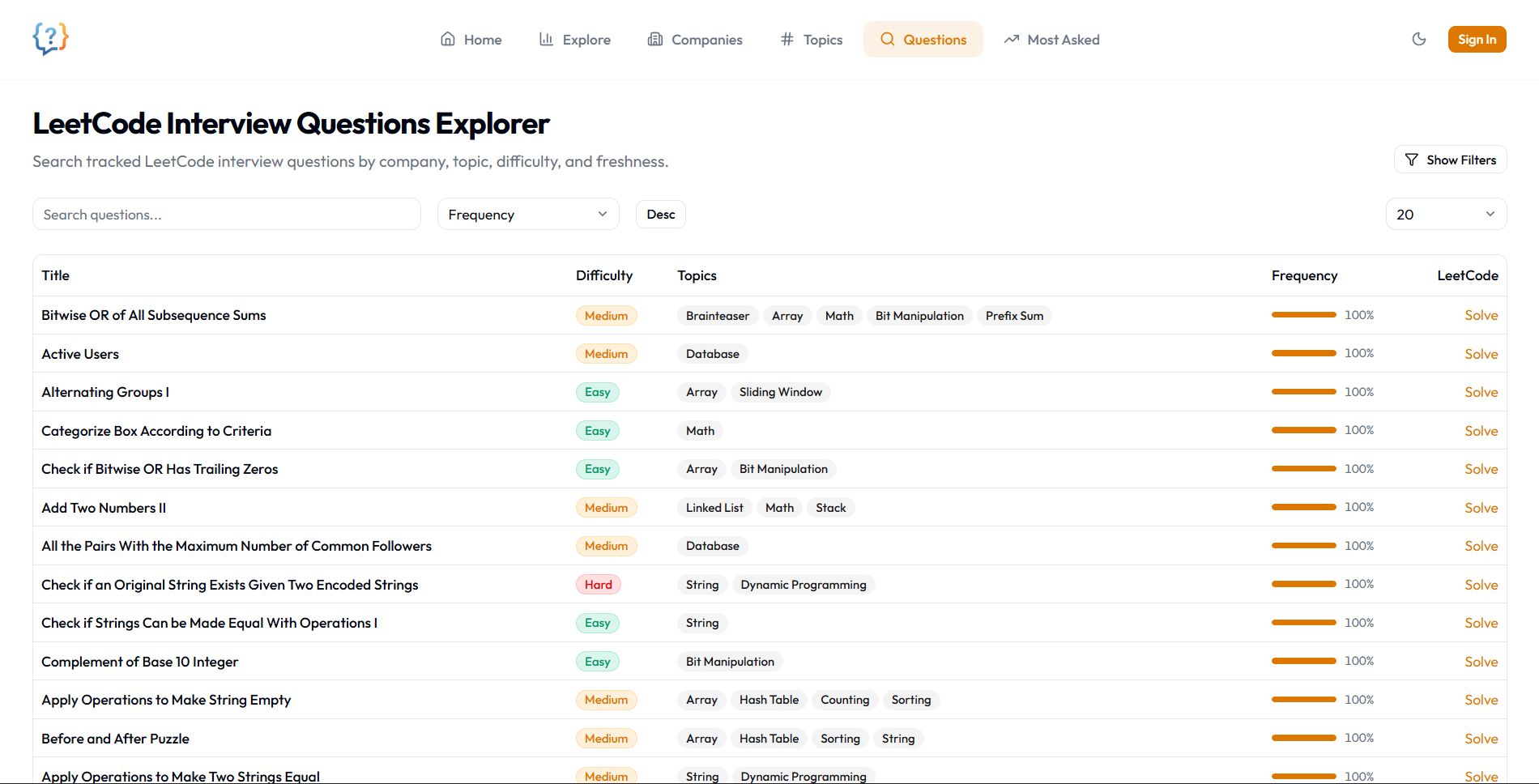Click Solve link for Complement of Base 10 Integer

point(1481,662)
